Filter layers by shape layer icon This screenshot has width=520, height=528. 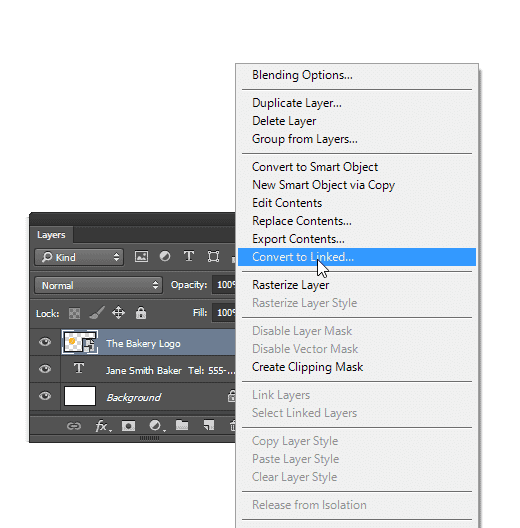point(213,257)
